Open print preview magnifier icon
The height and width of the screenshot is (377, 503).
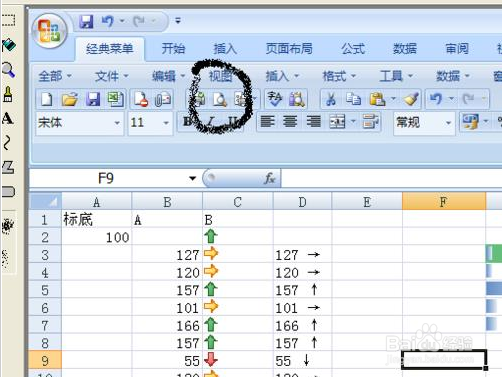tap(220, 99)
